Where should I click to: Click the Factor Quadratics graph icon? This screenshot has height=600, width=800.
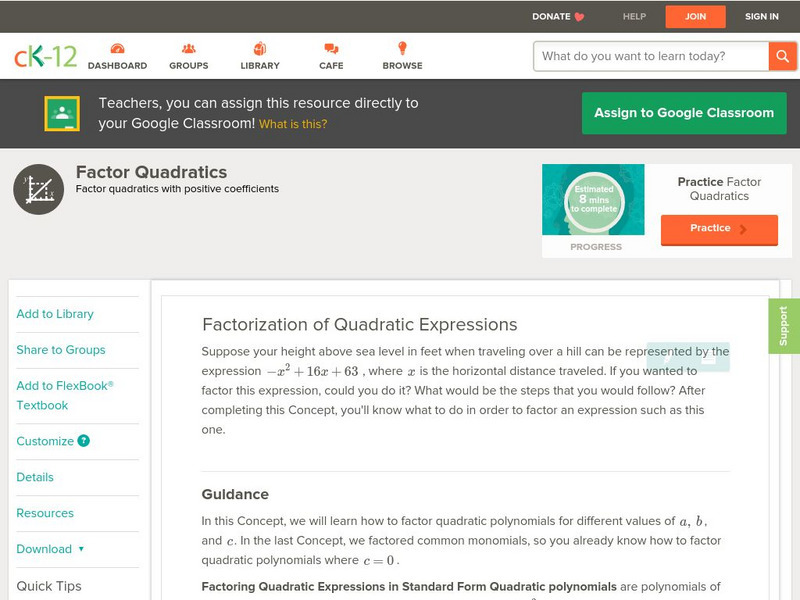point(39,189)
